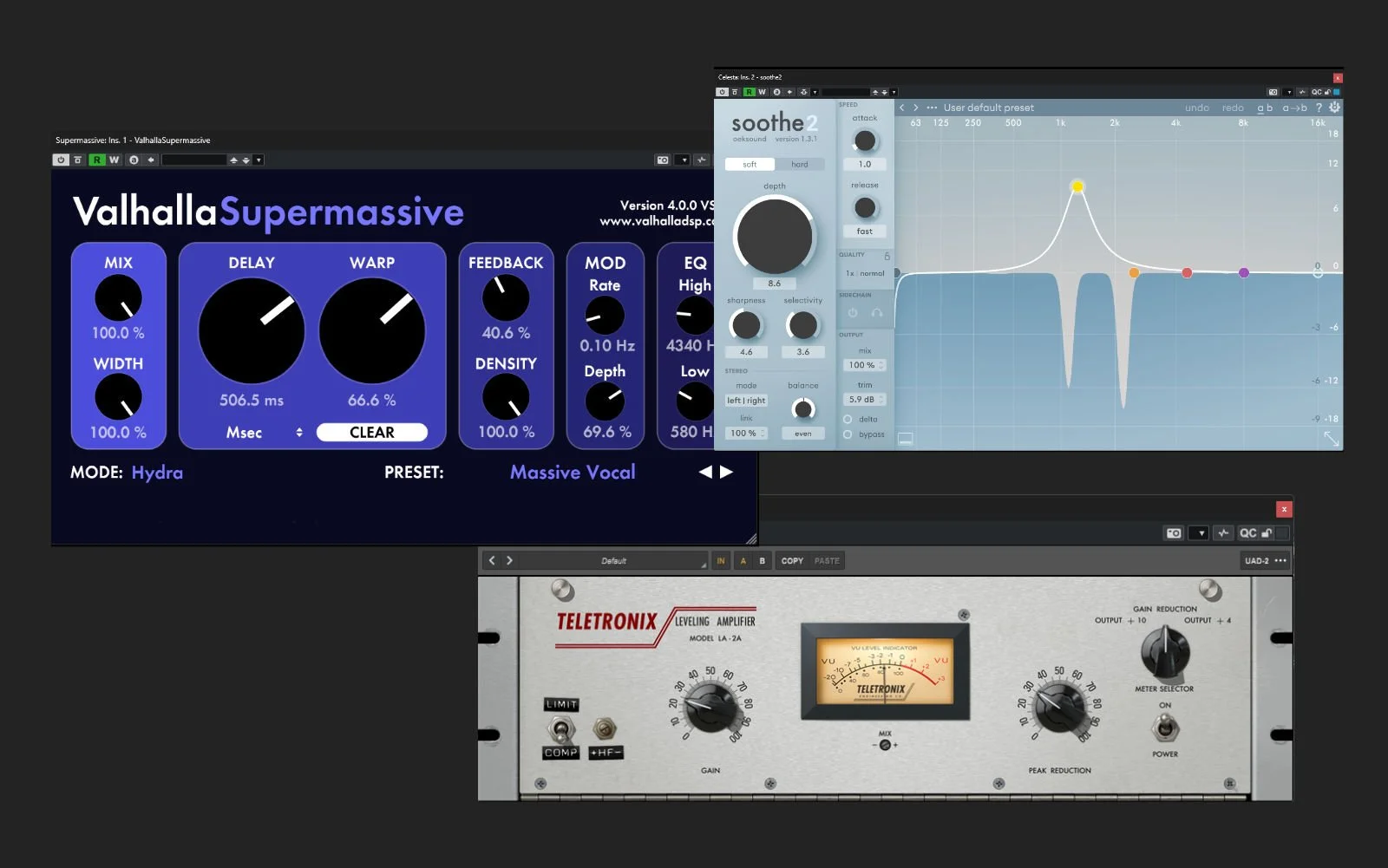
Task: Click the soothe2 mix 100 % stepper
Action: pyautogui.click(x=865, y=365)
